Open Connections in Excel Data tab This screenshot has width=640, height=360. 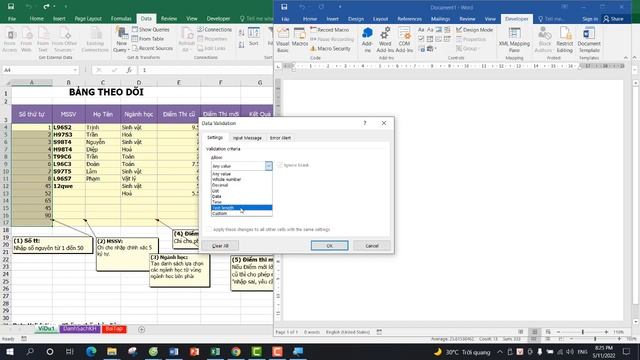(x=214, y=29)
